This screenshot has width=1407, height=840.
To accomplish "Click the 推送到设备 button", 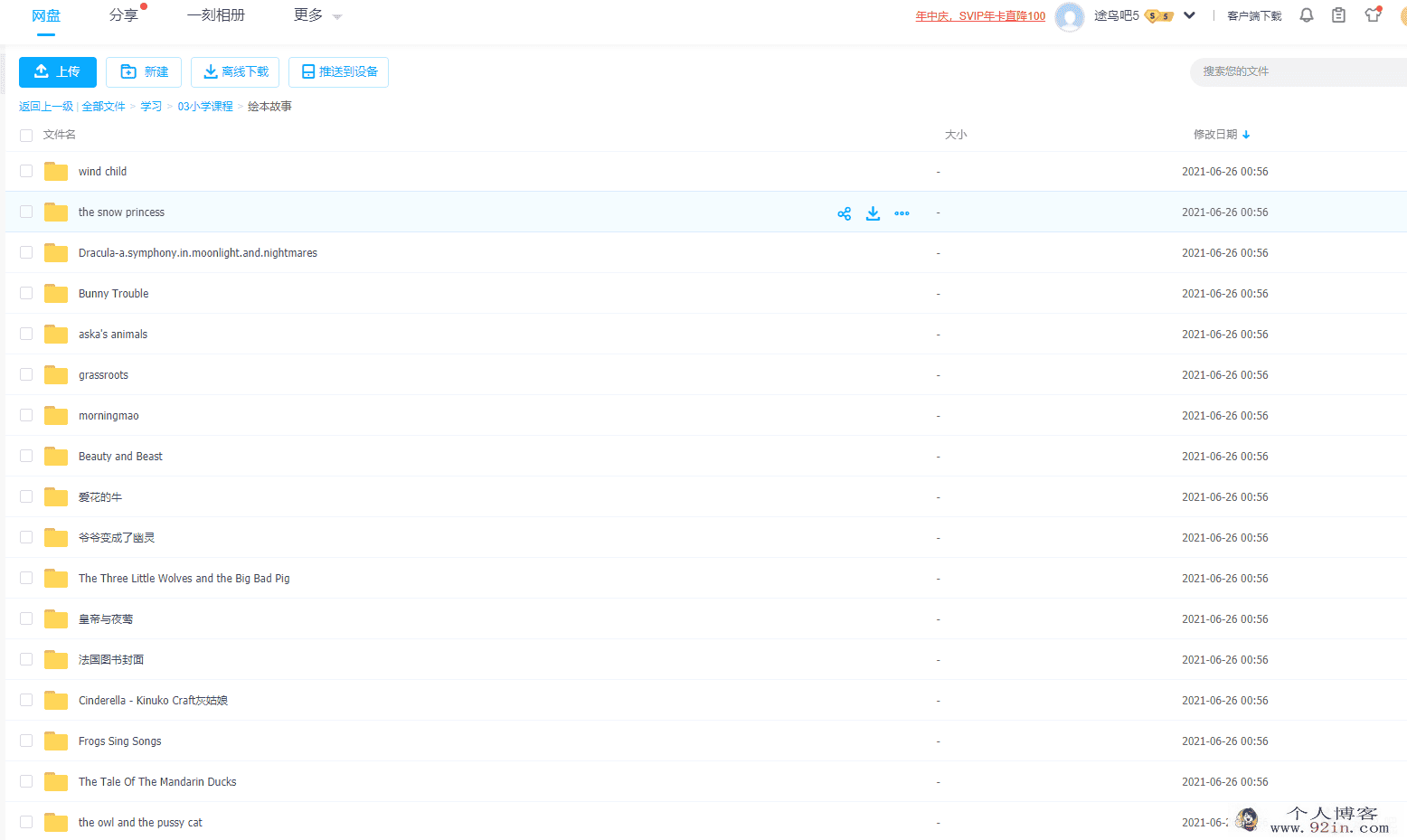I will click(x=338, y=72).
